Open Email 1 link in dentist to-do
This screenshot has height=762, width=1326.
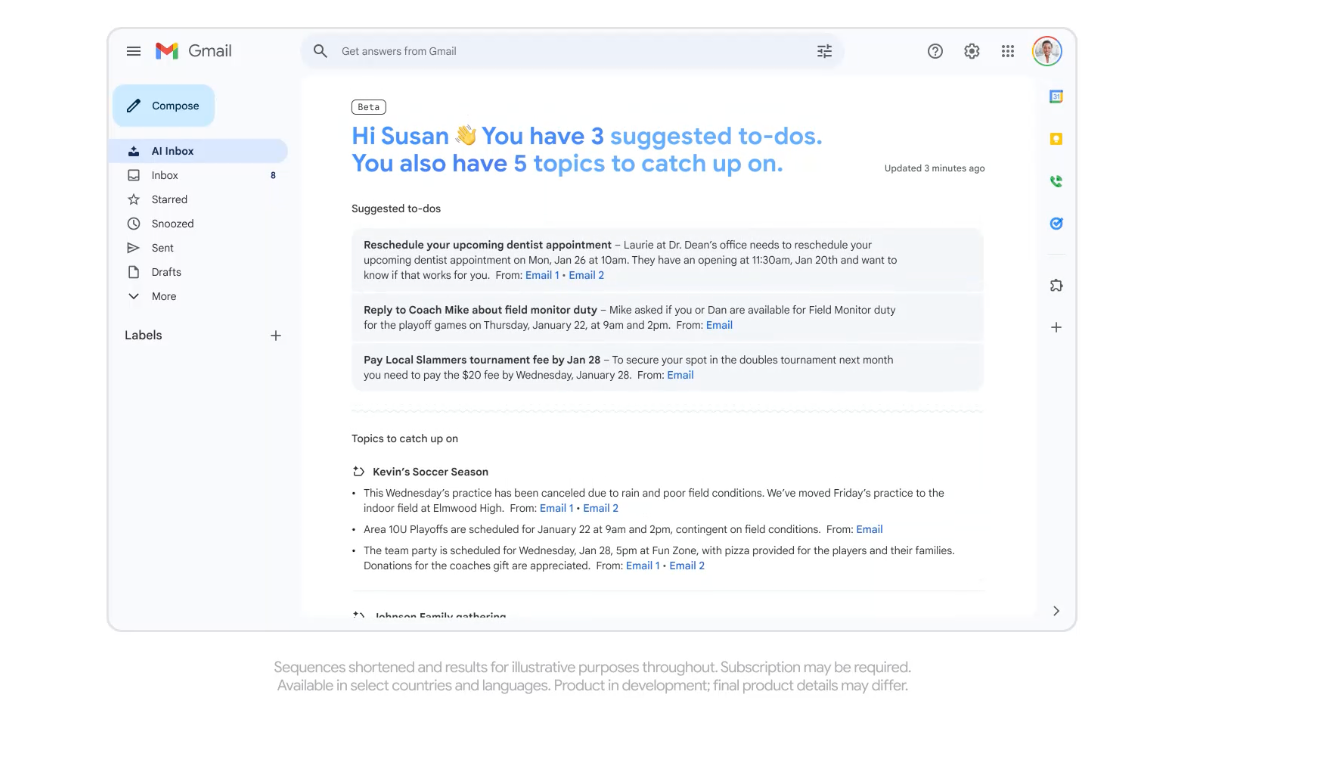click(542, 275)
